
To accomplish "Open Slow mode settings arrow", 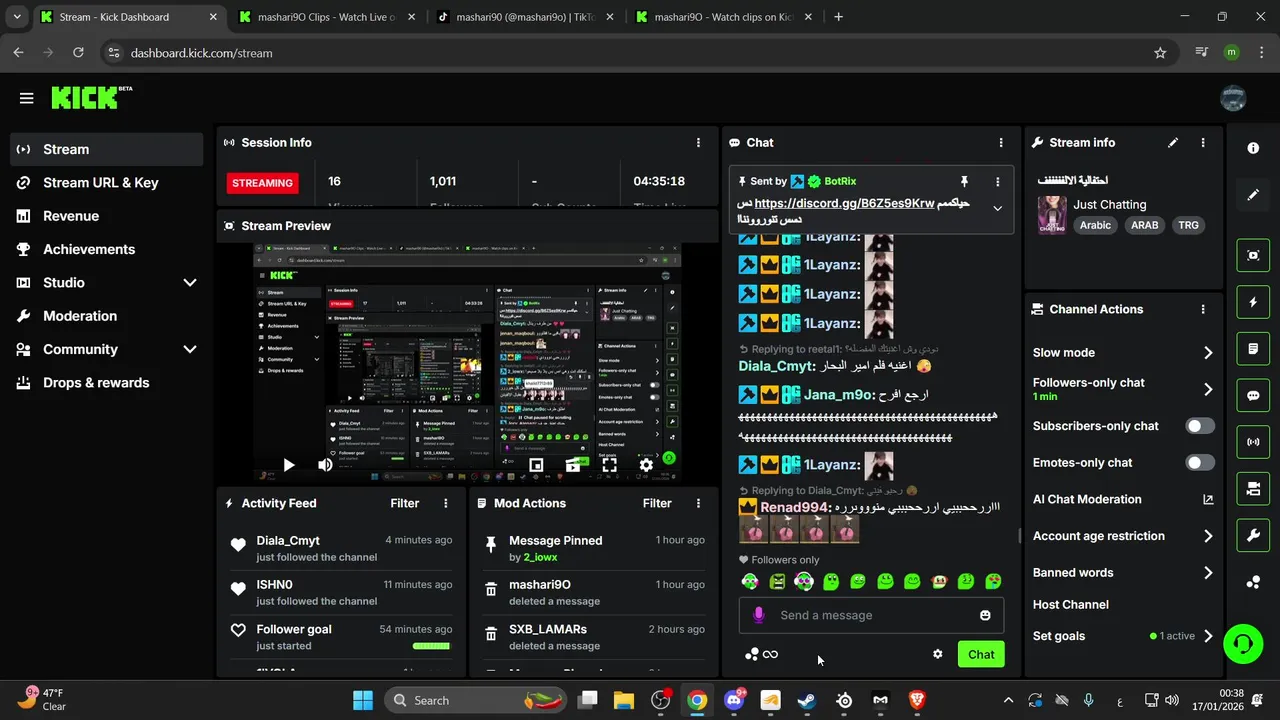I will (1208, 353).
